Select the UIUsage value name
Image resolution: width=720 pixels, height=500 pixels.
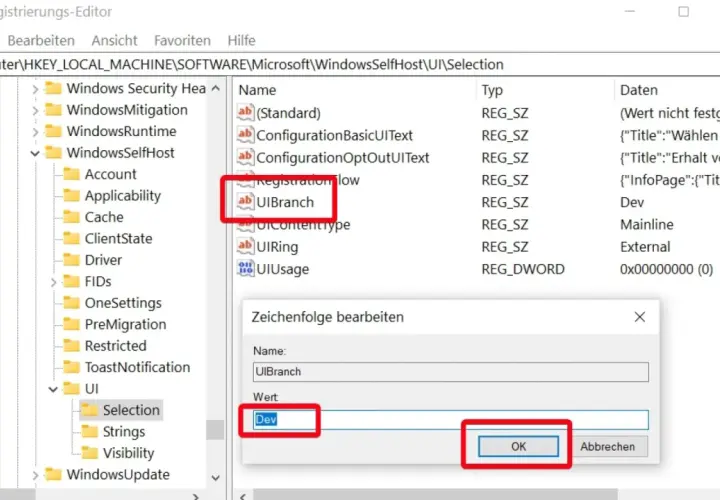(282, 269)
